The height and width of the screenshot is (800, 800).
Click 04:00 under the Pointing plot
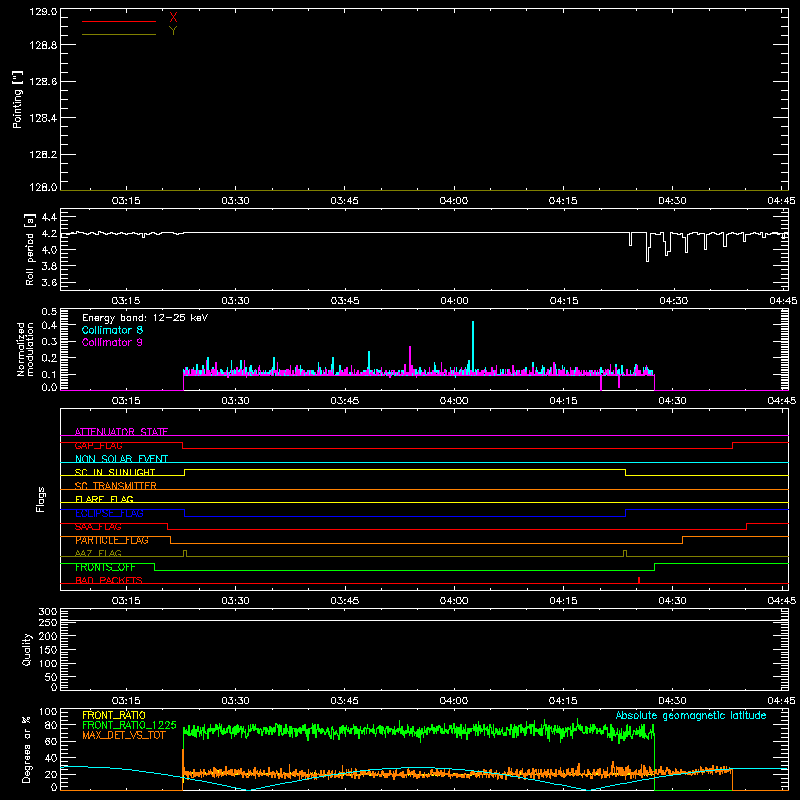pyautogui.click(x=454, y=201)
